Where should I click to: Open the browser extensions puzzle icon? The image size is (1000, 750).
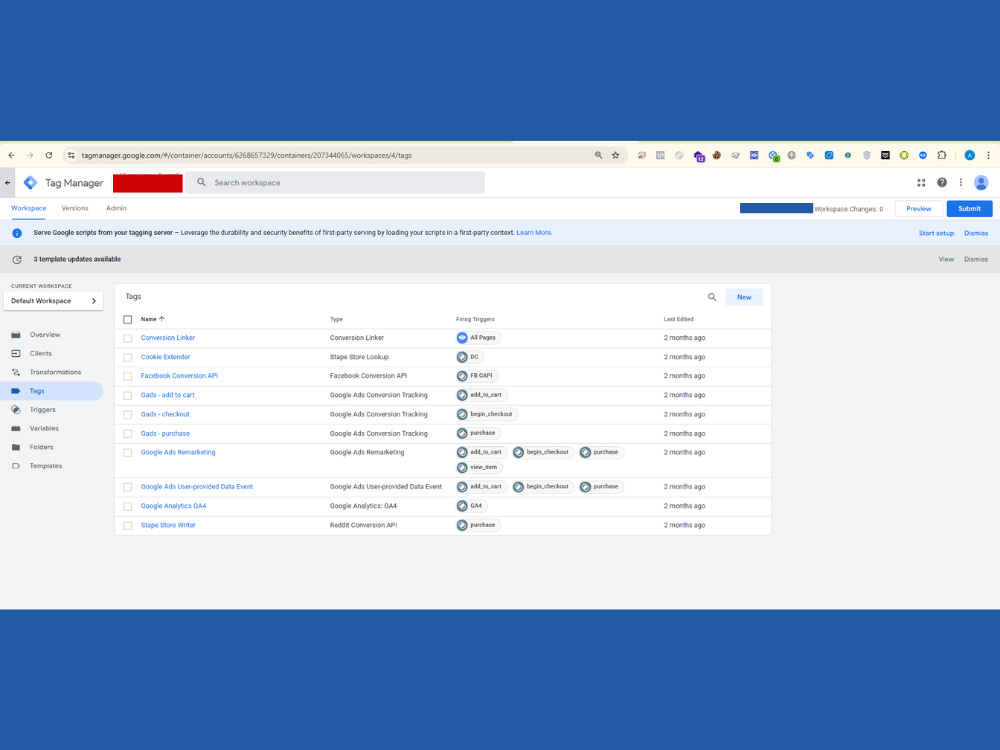pos(941,155)
